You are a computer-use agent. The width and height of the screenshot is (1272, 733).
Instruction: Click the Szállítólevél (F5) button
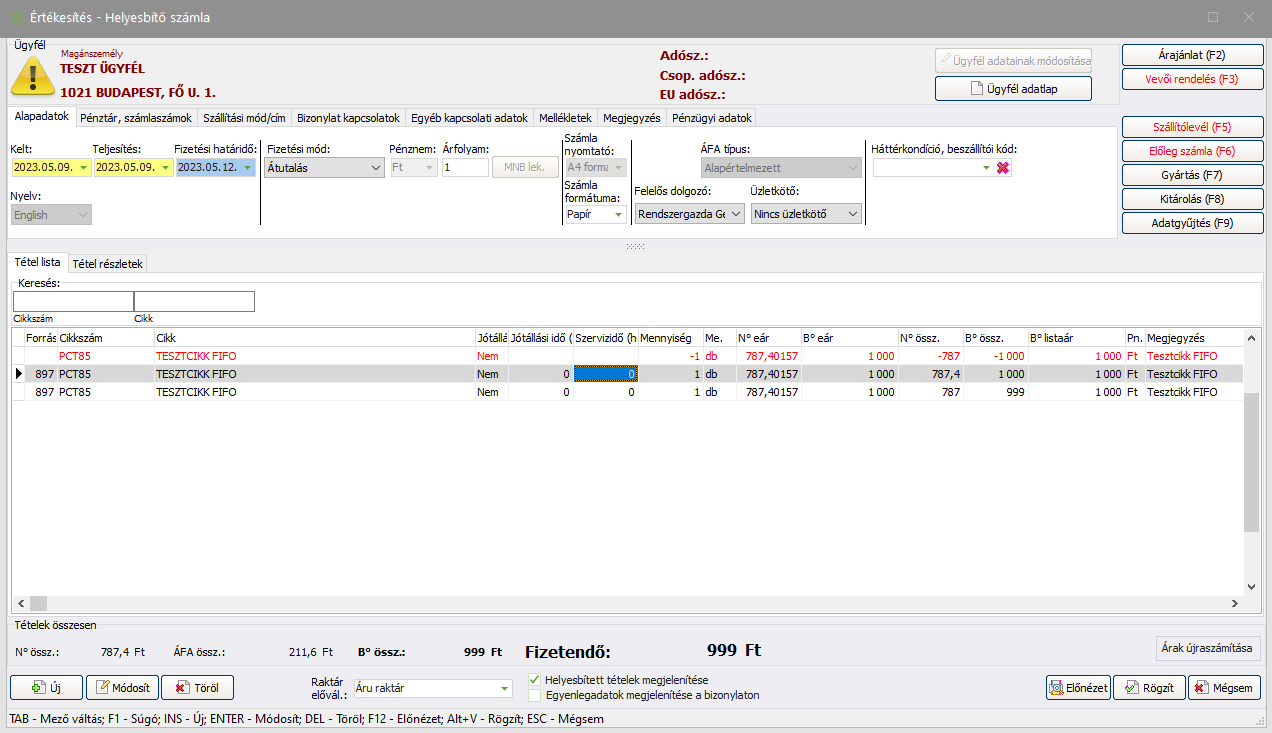(x=1192, y=127)
